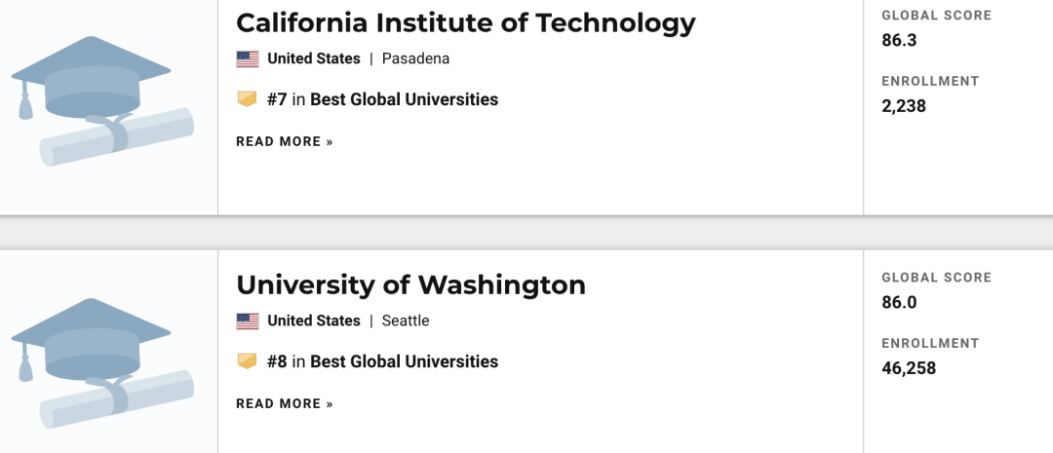The image size is (1053, 453).
Task: Click the gold badge icon next to #7
Action: (x=247, y=100)
